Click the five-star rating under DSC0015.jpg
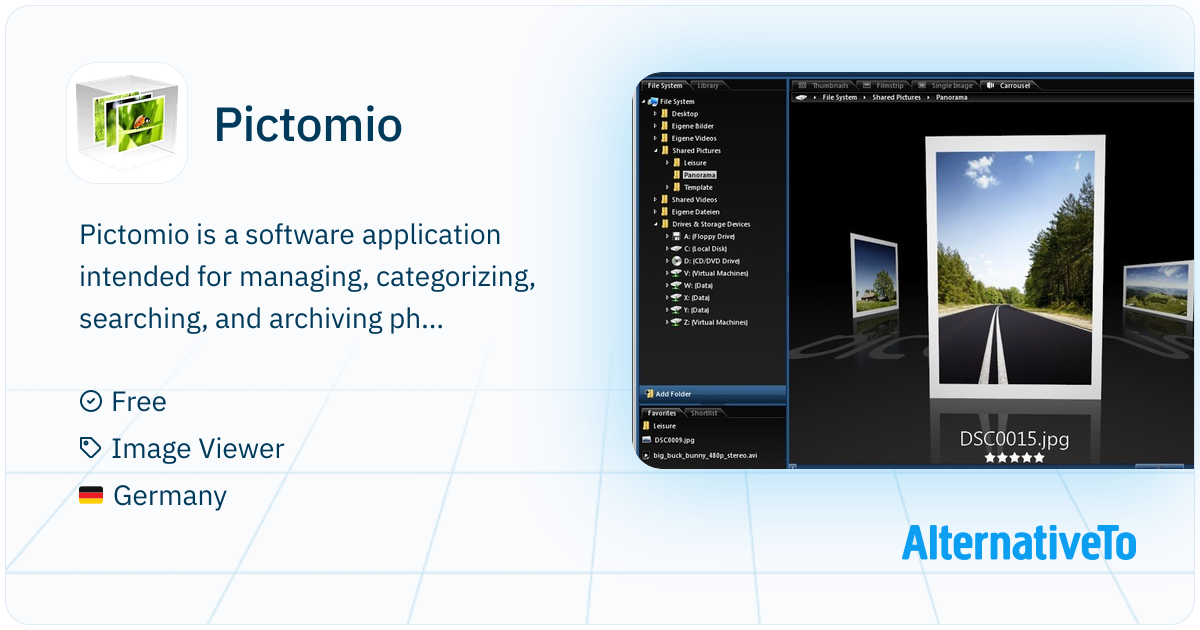This screenshot has width=1200, height=630. pos(1015,457)
